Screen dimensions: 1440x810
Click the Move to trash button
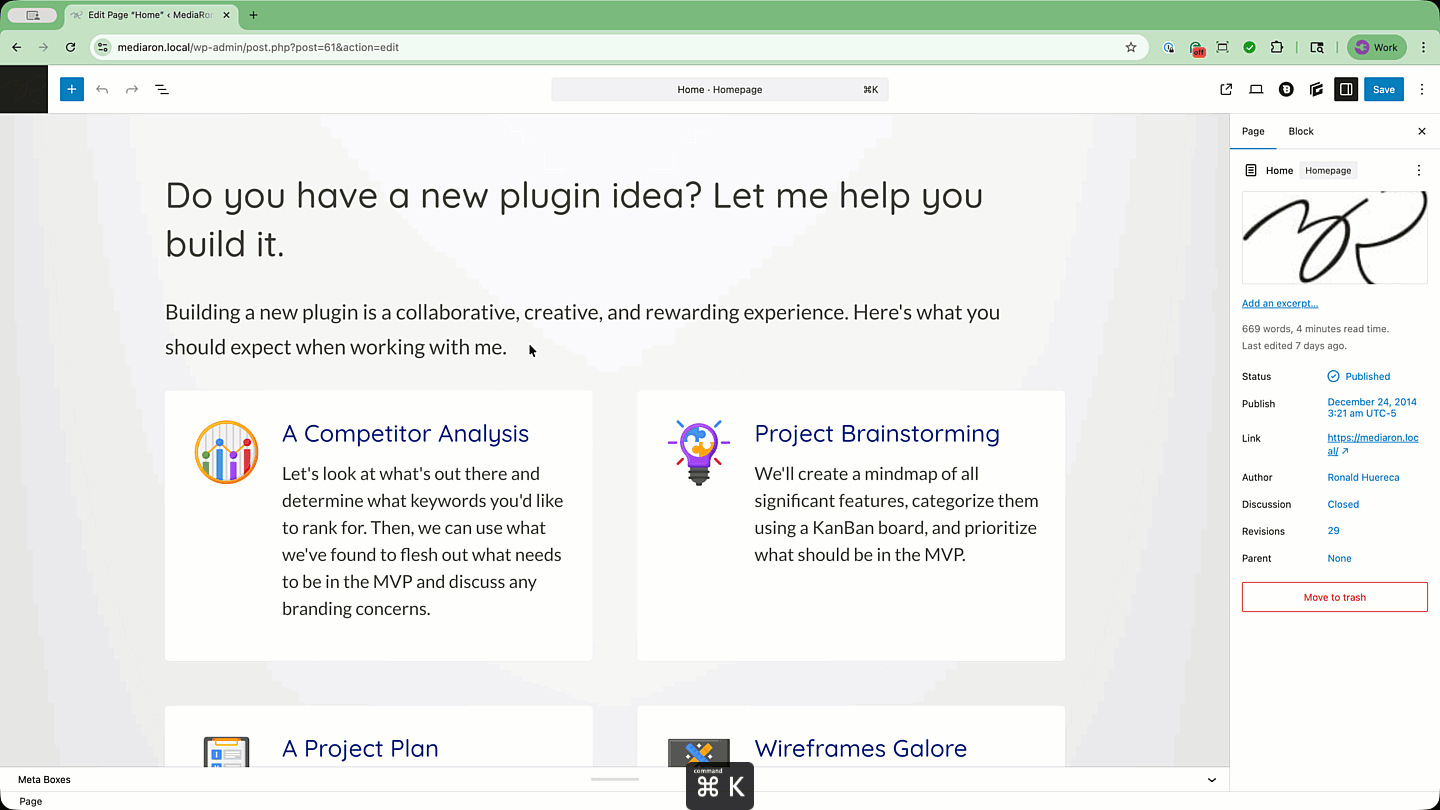coord(1334,597)
